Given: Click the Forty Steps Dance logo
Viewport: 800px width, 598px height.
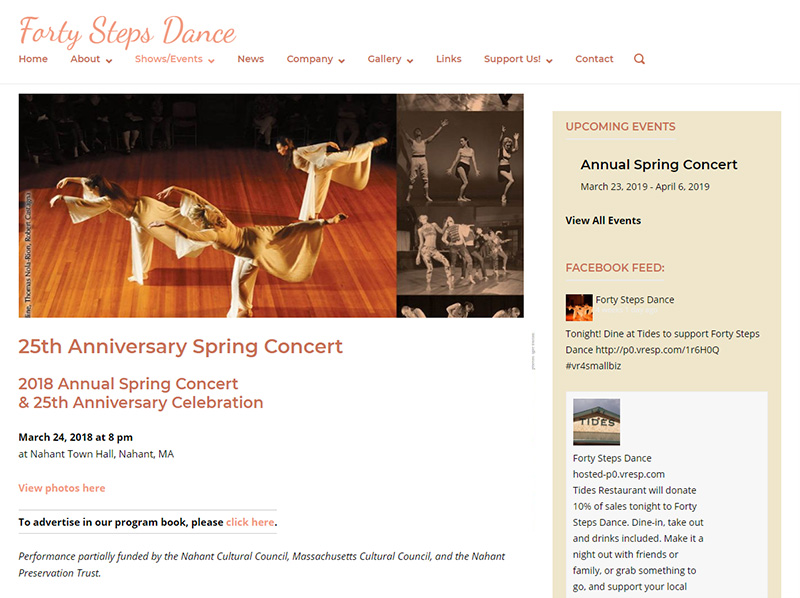Looking at the screenshot, I should (x=127, y=31).
